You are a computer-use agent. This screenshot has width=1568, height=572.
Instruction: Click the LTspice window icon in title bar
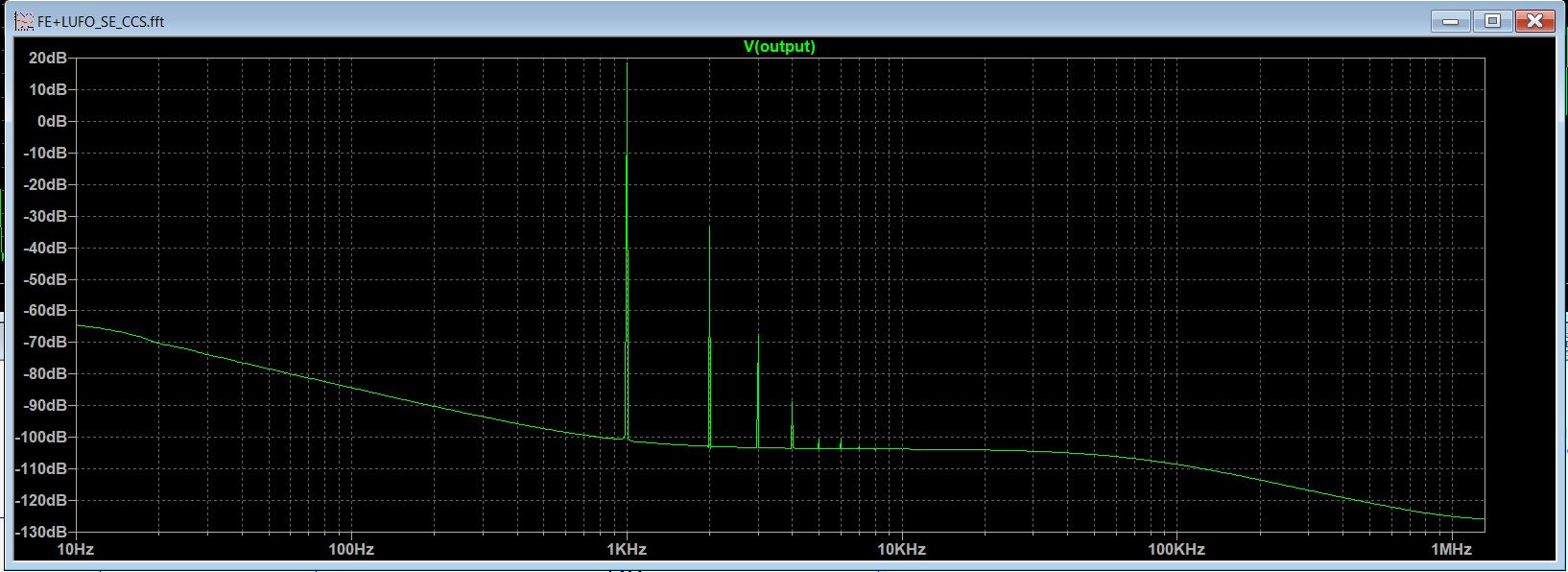point(24,21)
